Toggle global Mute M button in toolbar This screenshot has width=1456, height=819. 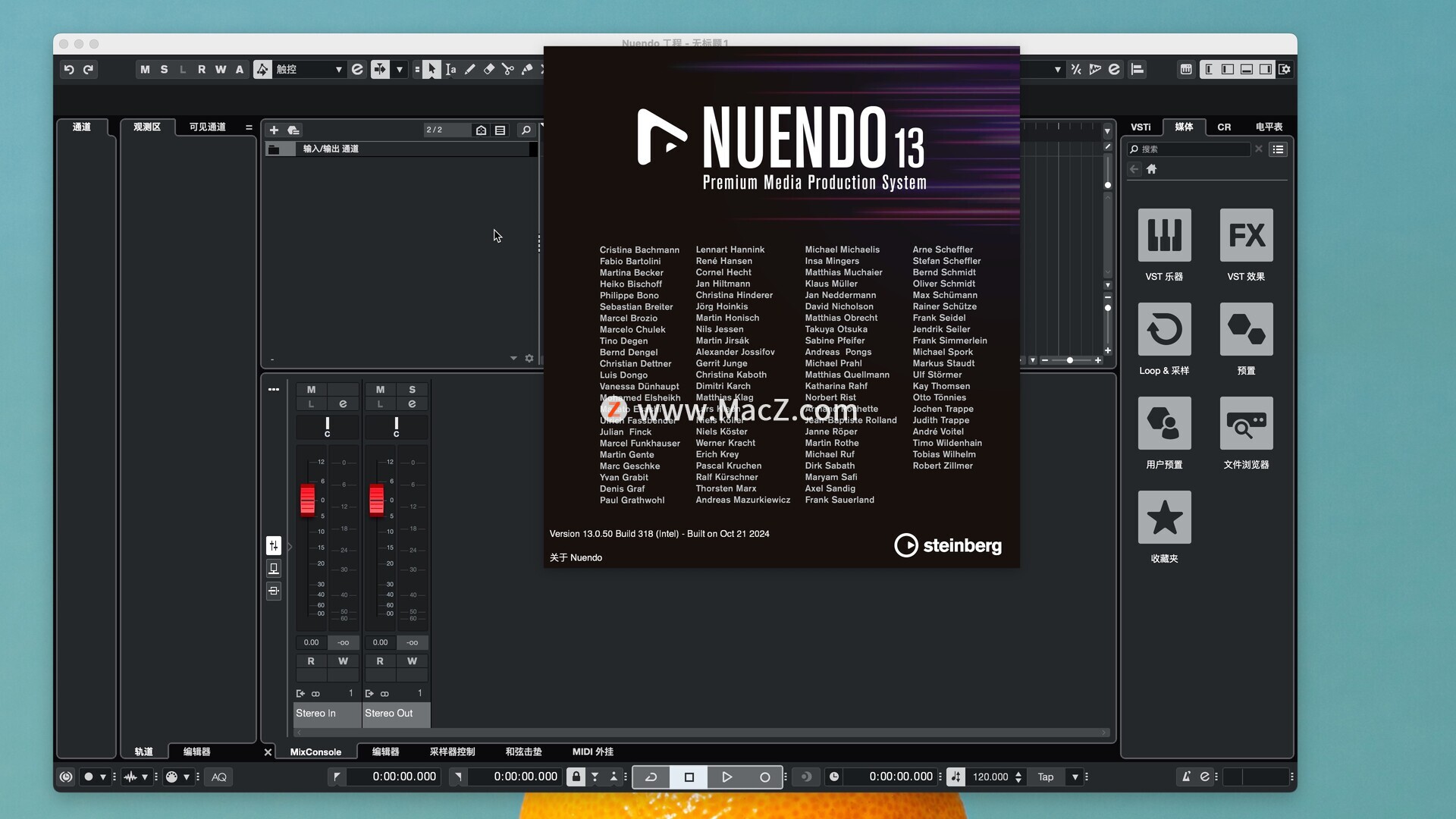[x=145, y=69]
